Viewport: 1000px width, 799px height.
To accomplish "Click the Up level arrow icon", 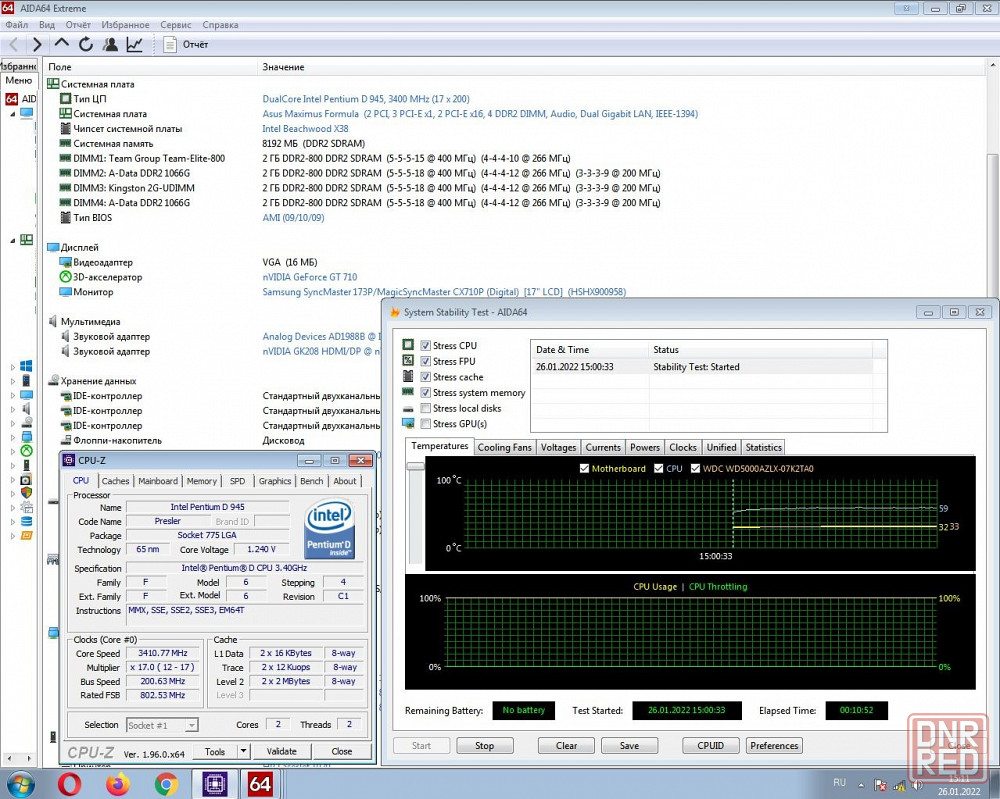I will coord(62,44).
